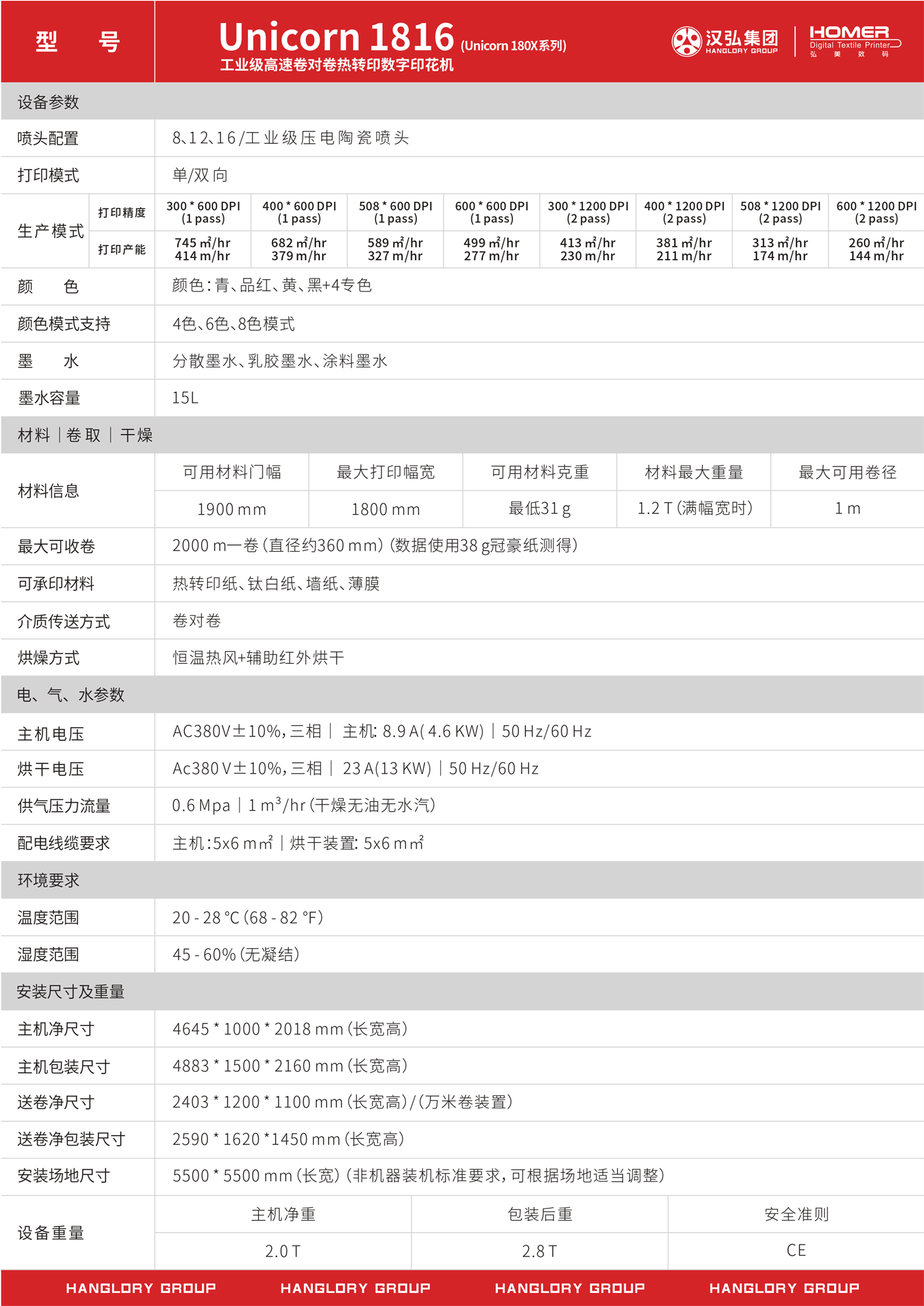This screenshot has width=924, height=1306.
Task: Click the 设备参数 section header
Action: coord(48,102)
